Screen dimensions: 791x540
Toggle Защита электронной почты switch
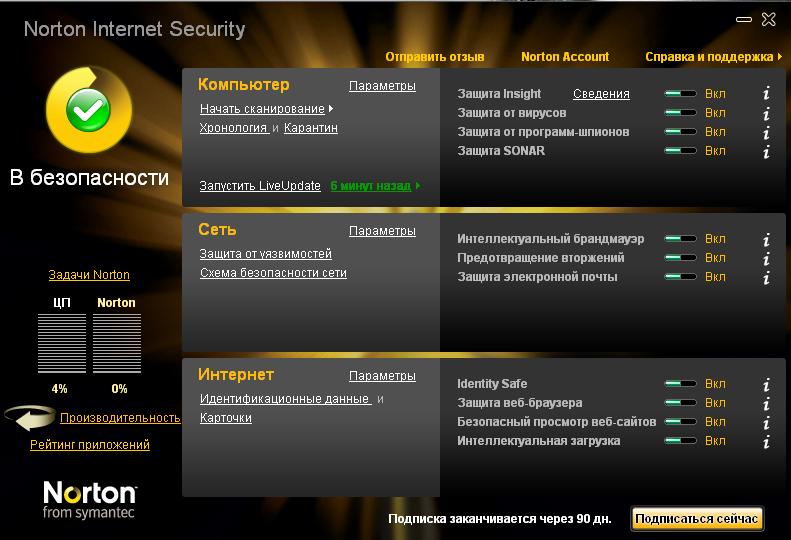pos(681,277)
